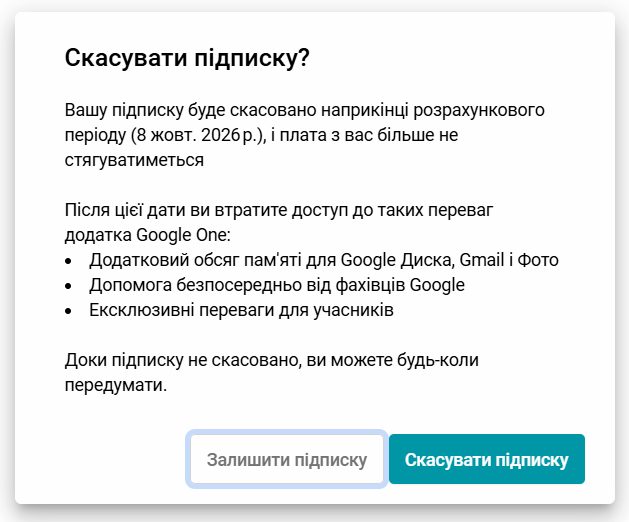Viewport: 629px width, 522px height.
Task: Click the word "передумати" at the end
Action: pos(115,383)
